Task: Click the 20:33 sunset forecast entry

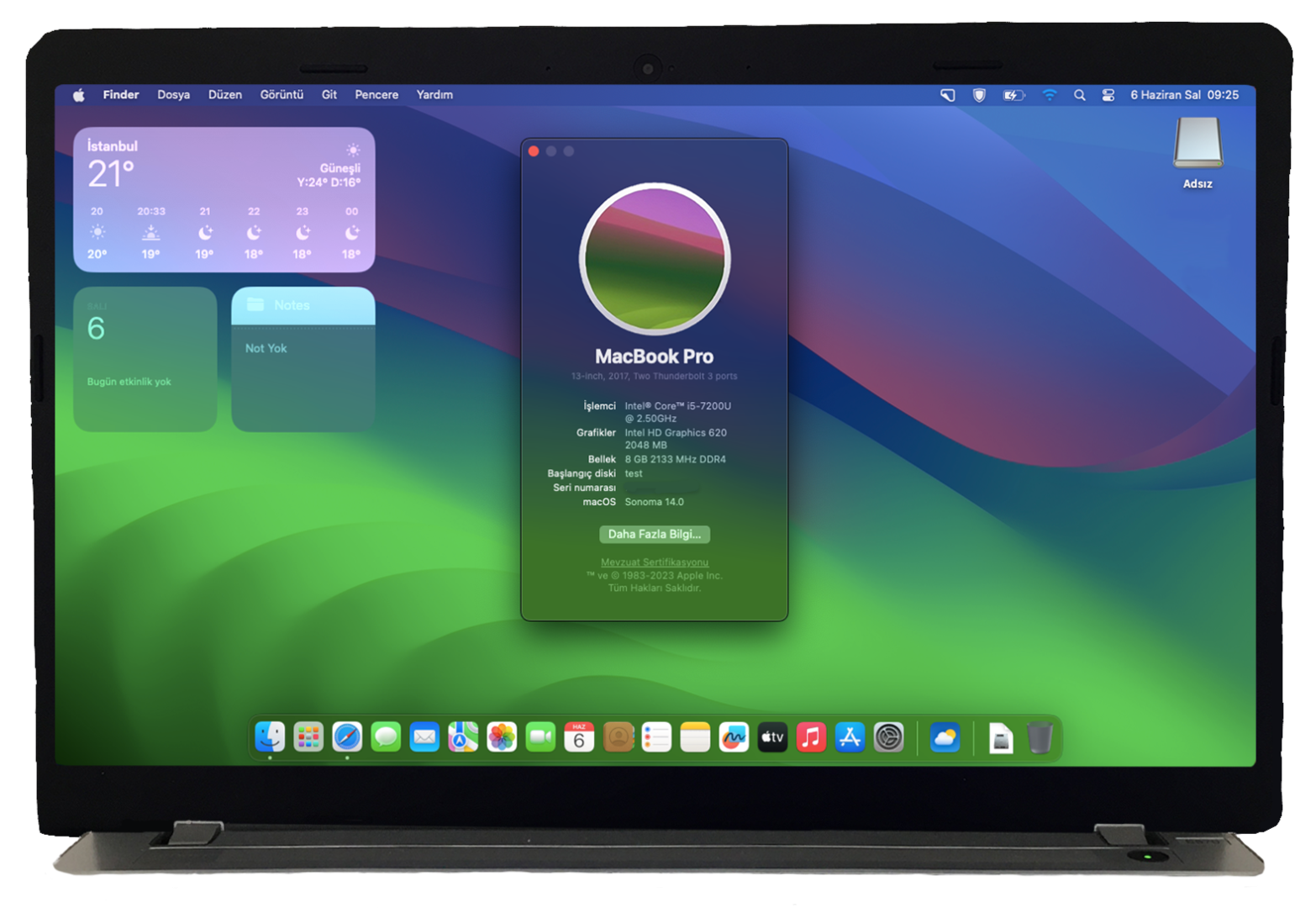Action: tap(151, 233)
